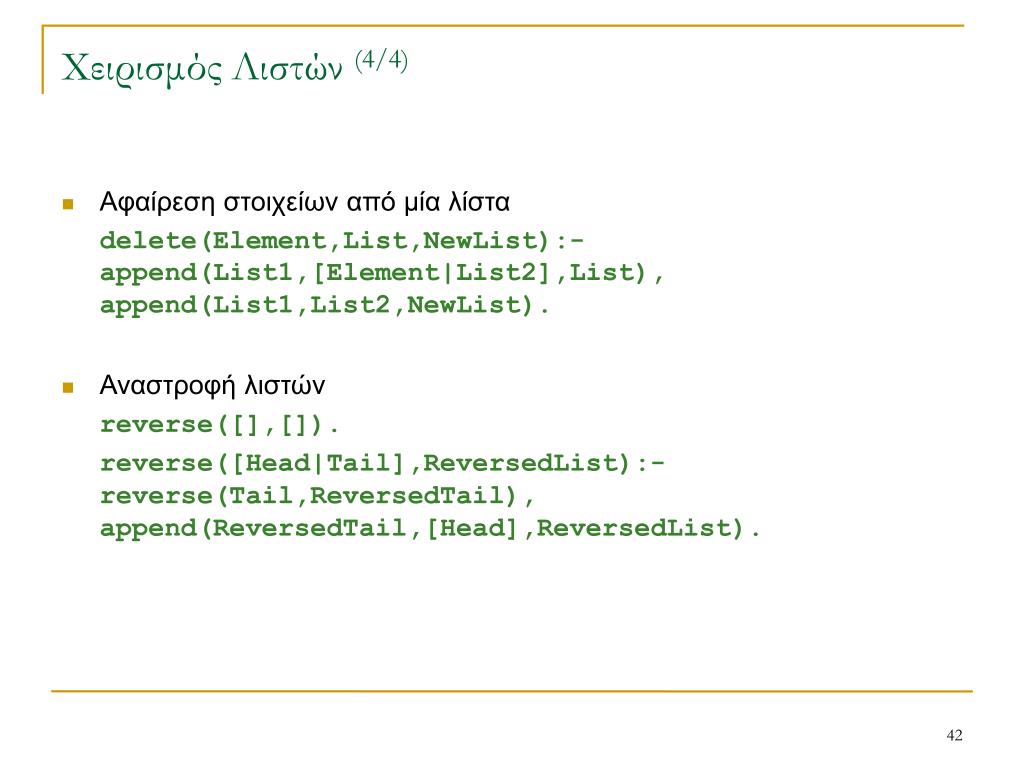Click code line 'delete(Element,List,NewList):-'
The image size is (1024, 768).
point(342,241)
